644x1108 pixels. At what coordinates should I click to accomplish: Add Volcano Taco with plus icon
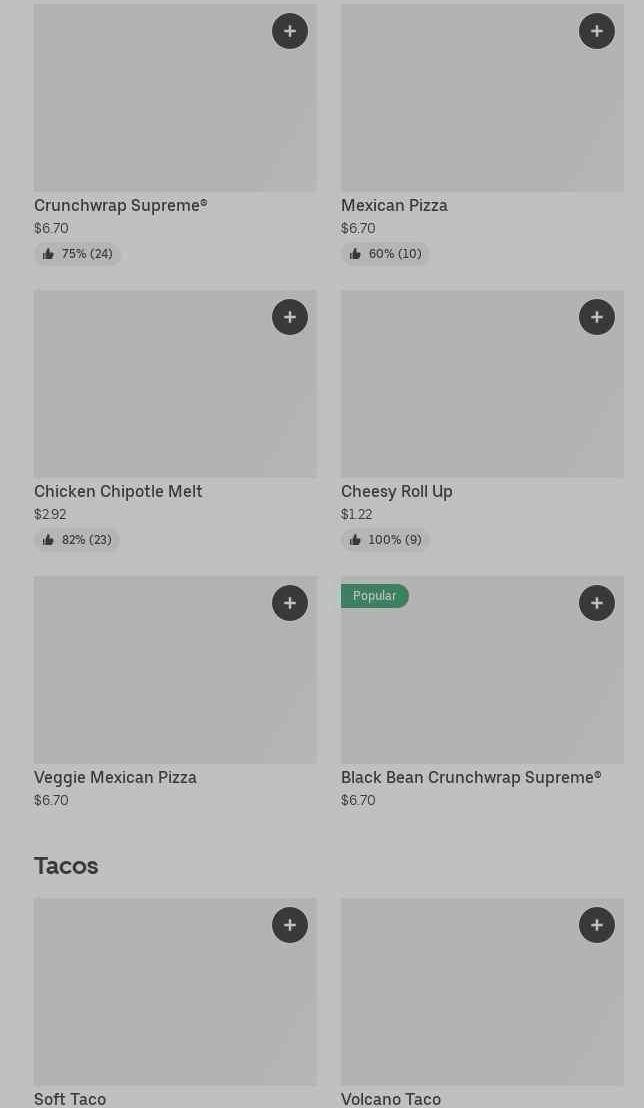pos(597,925)
